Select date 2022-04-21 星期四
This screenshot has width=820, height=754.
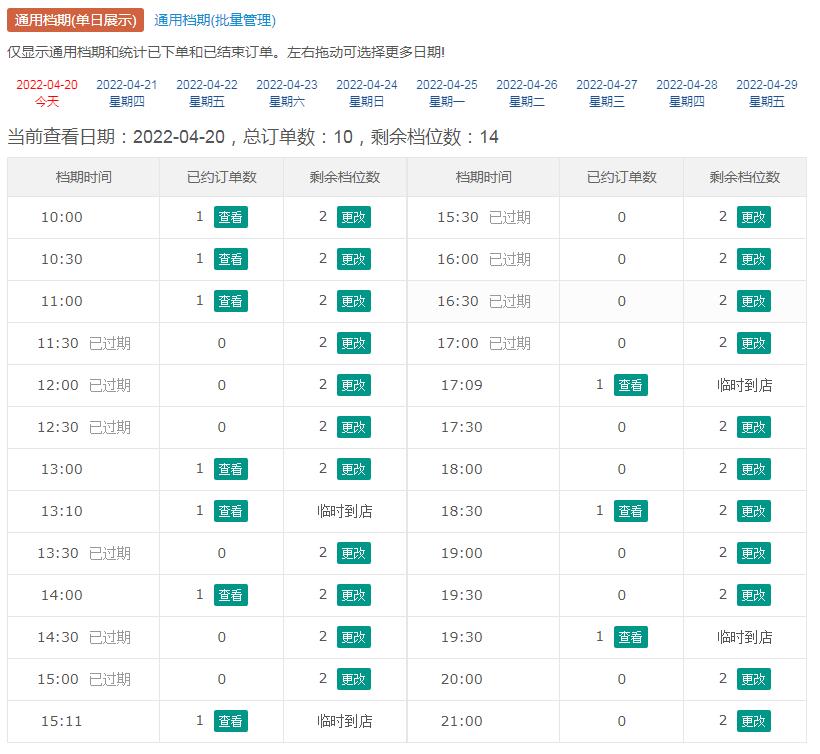point(126,93)
